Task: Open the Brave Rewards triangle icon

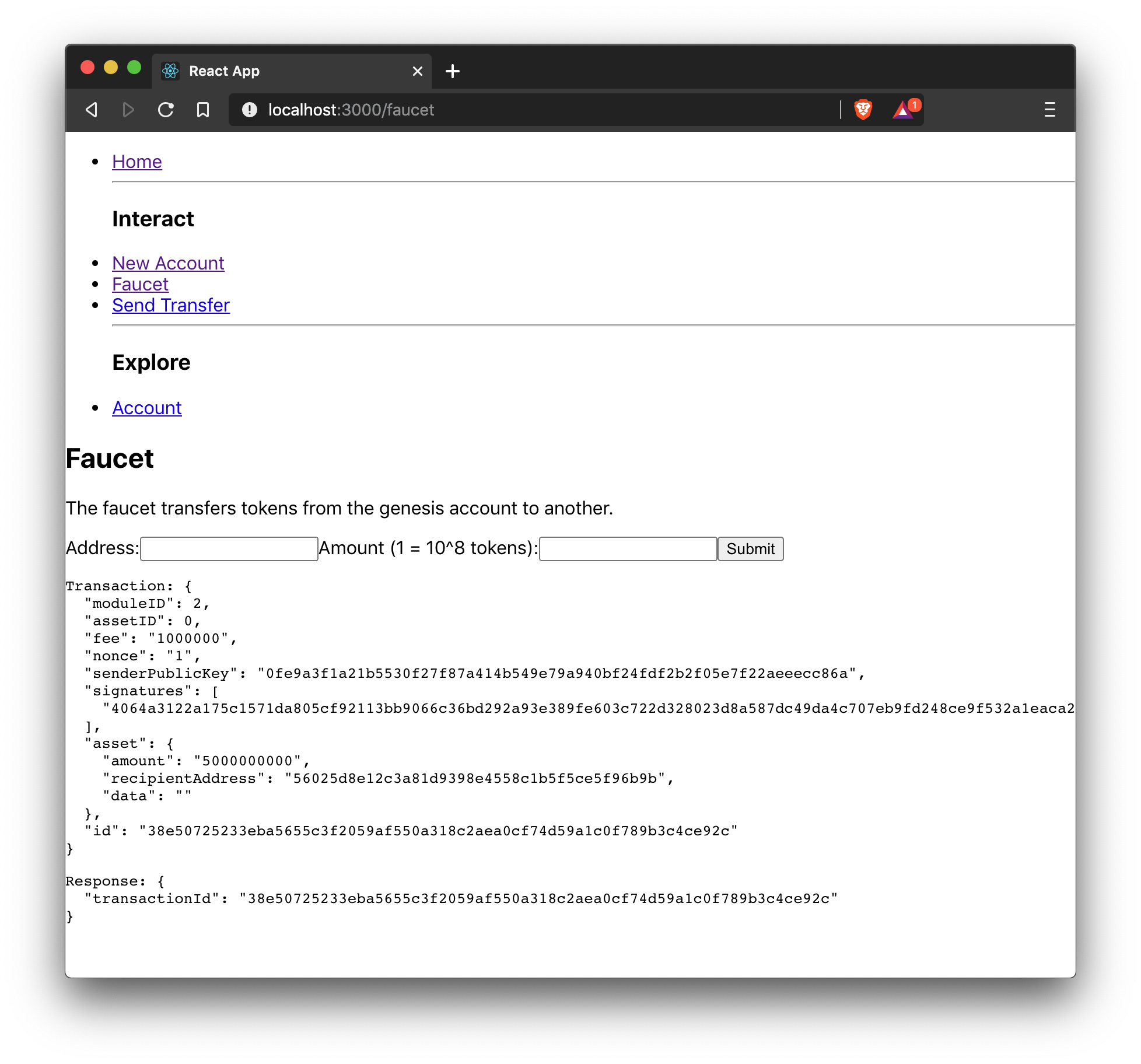Action: pos(903,110)
